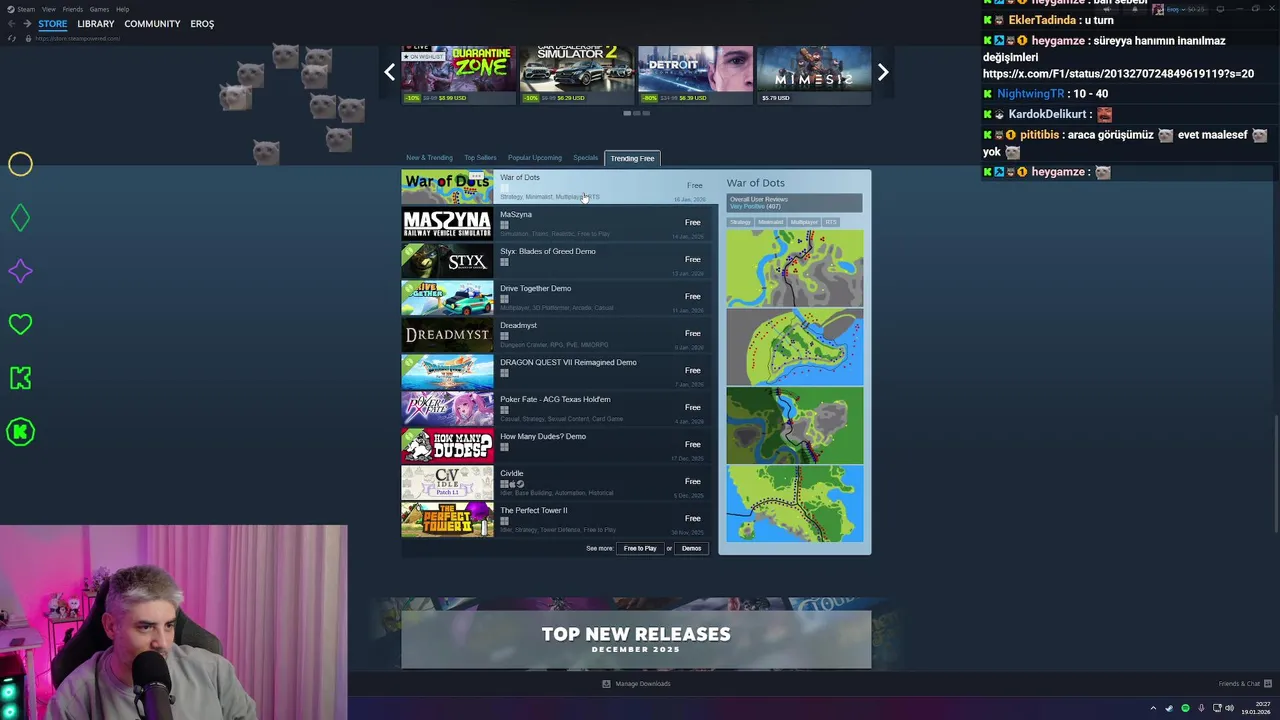Image resolution: width=1280 pixels, height=720 pixels.
Task: Open Poker Fate - ACG Texas Hold'em entry
Action: (x=556, y=409)
